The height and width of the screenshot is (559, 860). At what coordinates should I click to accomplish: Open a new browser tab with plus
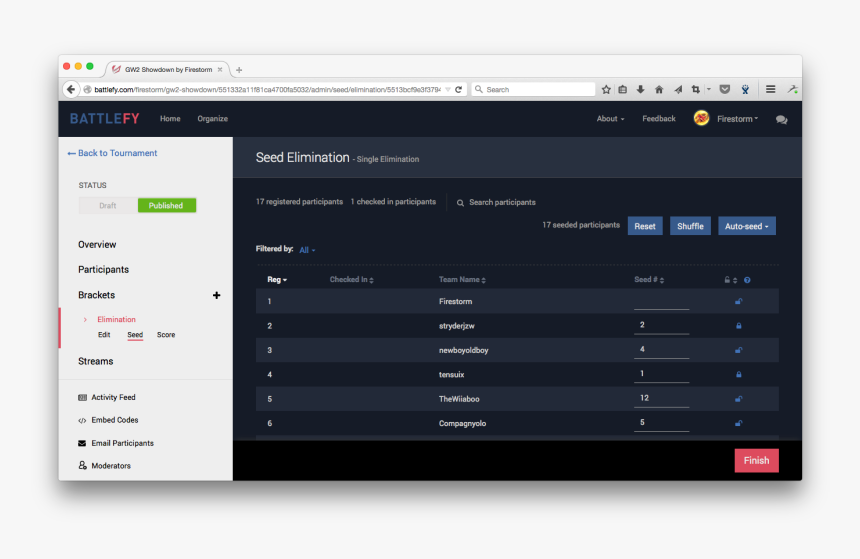[x=239, y=70]
